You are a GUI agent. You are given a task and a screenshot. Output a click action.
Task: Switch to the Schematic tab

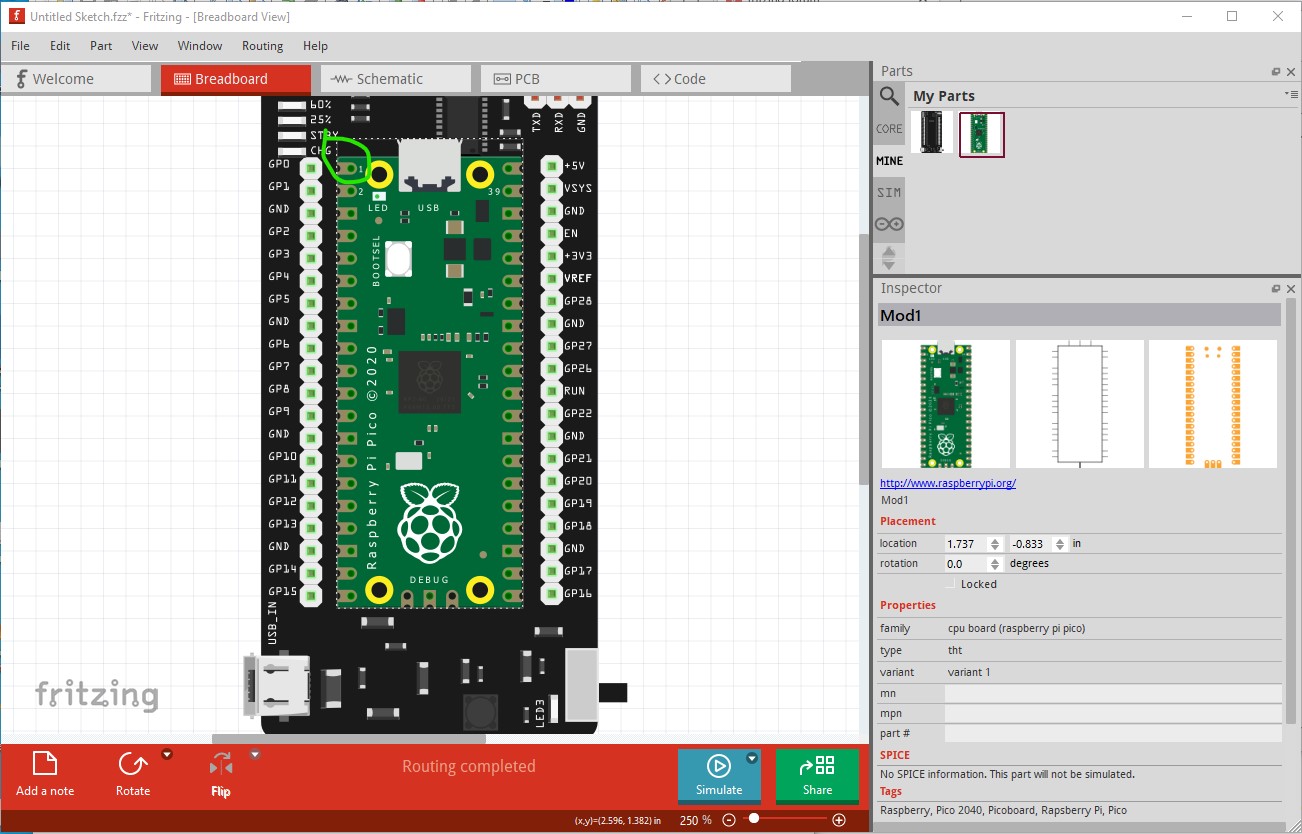[x=396, y=79]
